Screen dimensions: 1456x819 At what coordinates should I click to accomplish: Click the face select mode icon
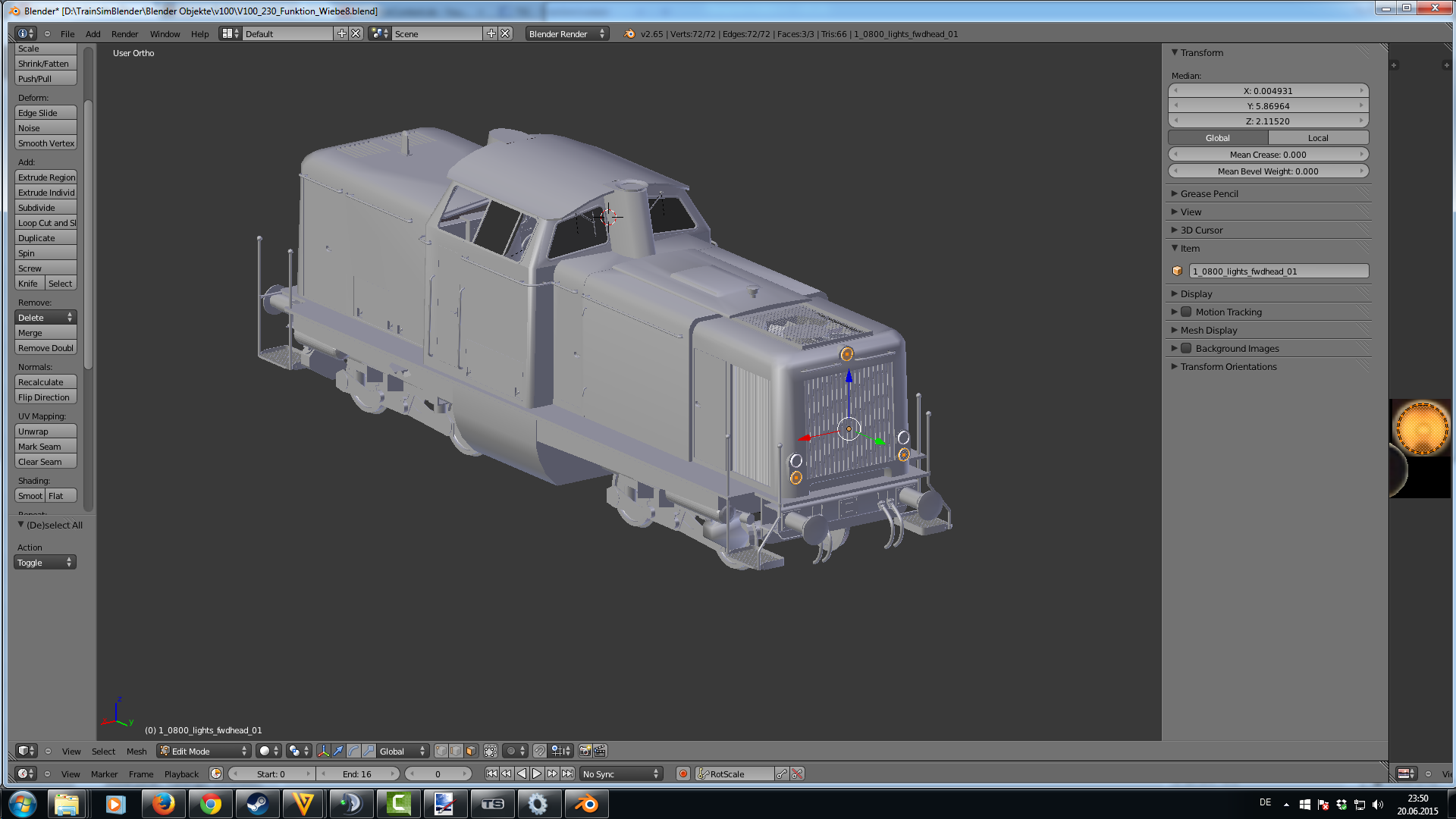[471, 751]
